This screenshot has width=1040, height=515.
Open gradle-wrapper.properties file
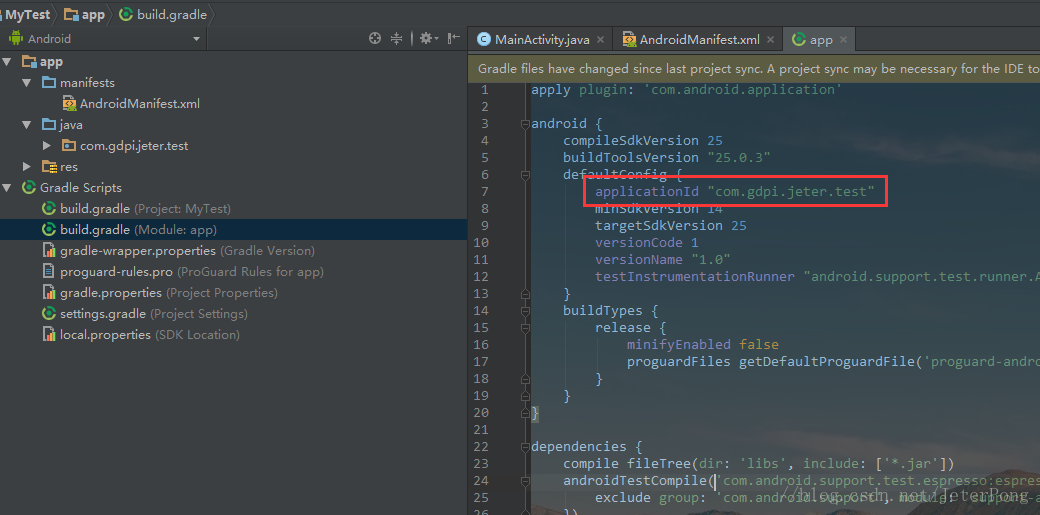(x=178, y=251)
